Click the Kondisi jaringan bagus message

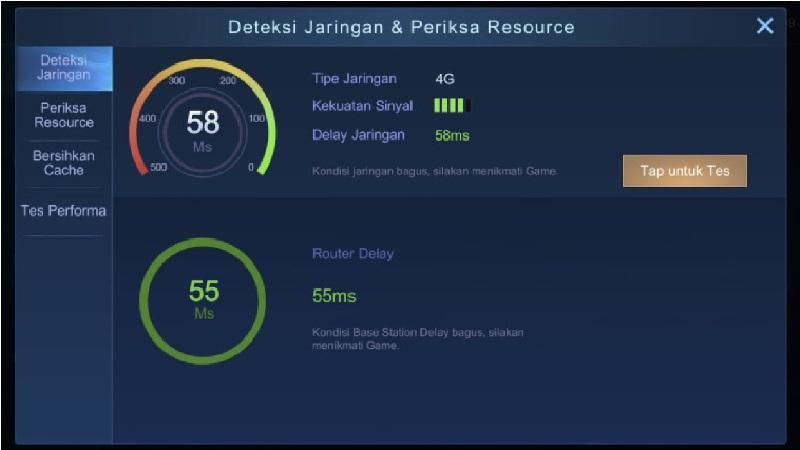(435, 171)
